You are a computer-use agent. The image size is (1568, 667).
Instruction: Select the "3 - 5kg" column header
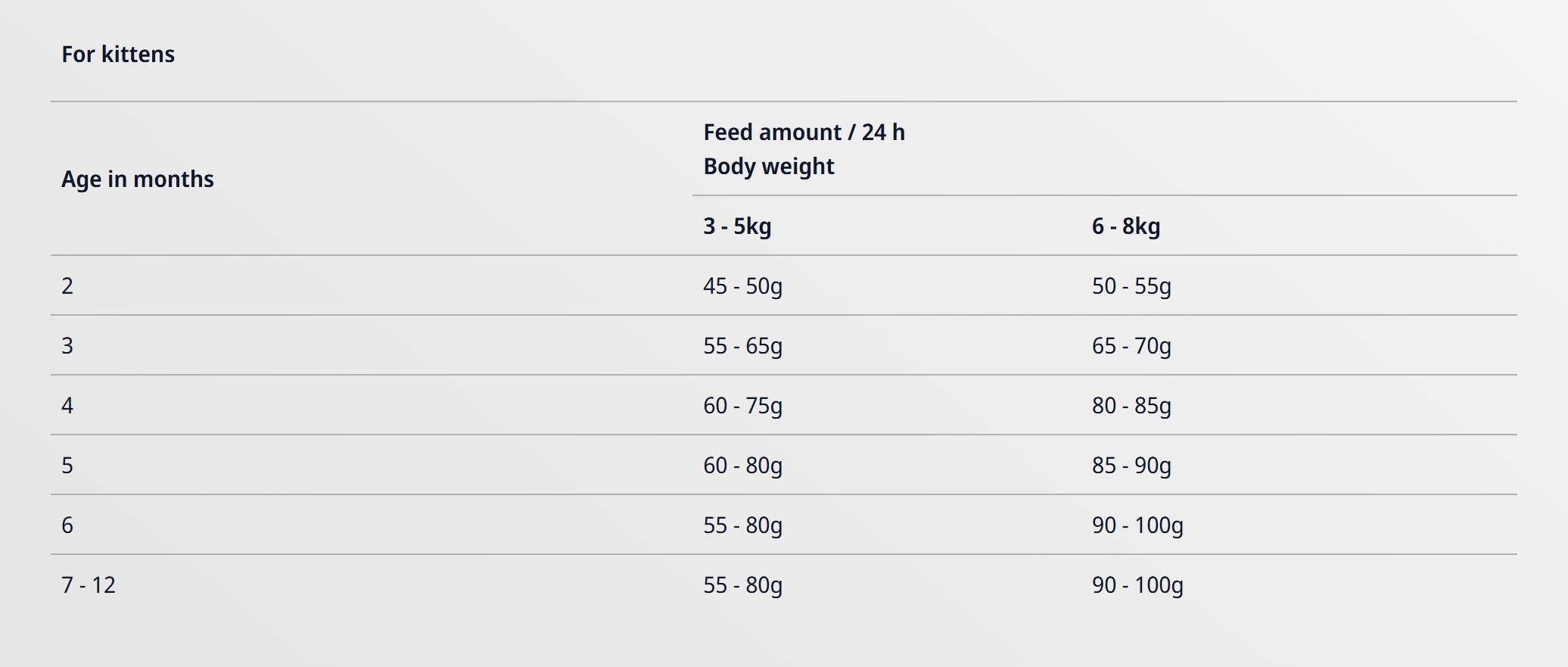pyautogui.click(x=737, y=226)
